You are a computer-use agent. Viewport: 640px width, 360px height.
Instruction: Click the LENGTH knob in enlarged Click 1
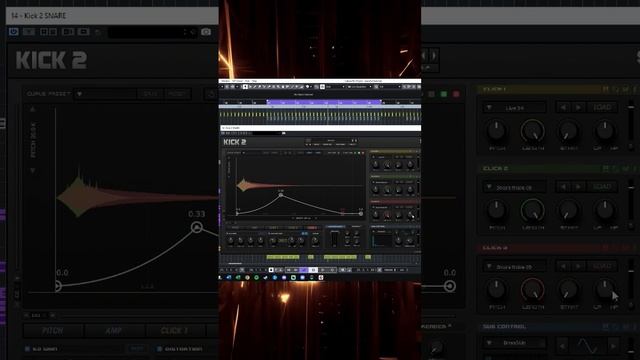[x=533, y=131]
